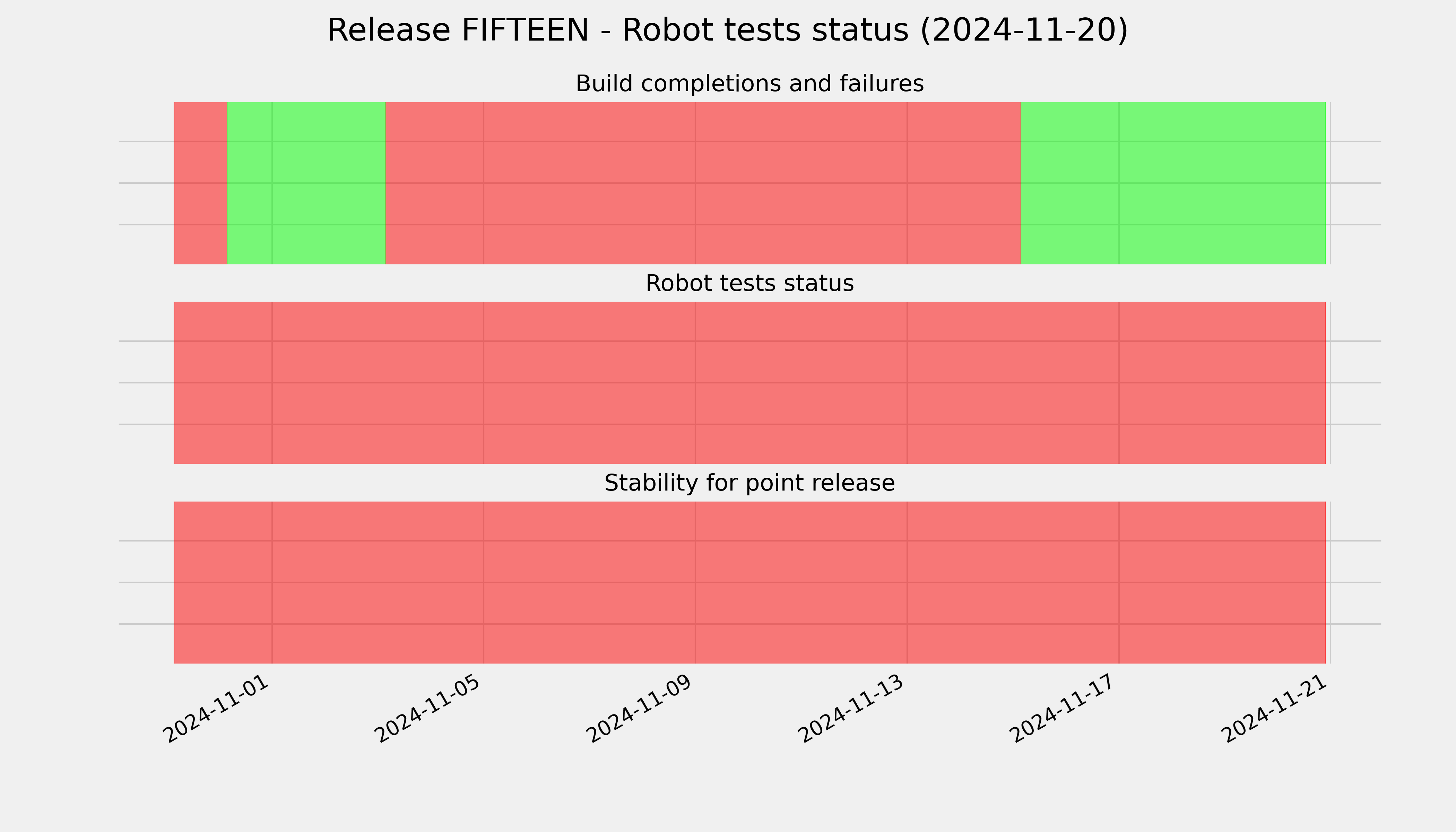
Task: Select the first green segment in build chart
Action: click(307, 183)
